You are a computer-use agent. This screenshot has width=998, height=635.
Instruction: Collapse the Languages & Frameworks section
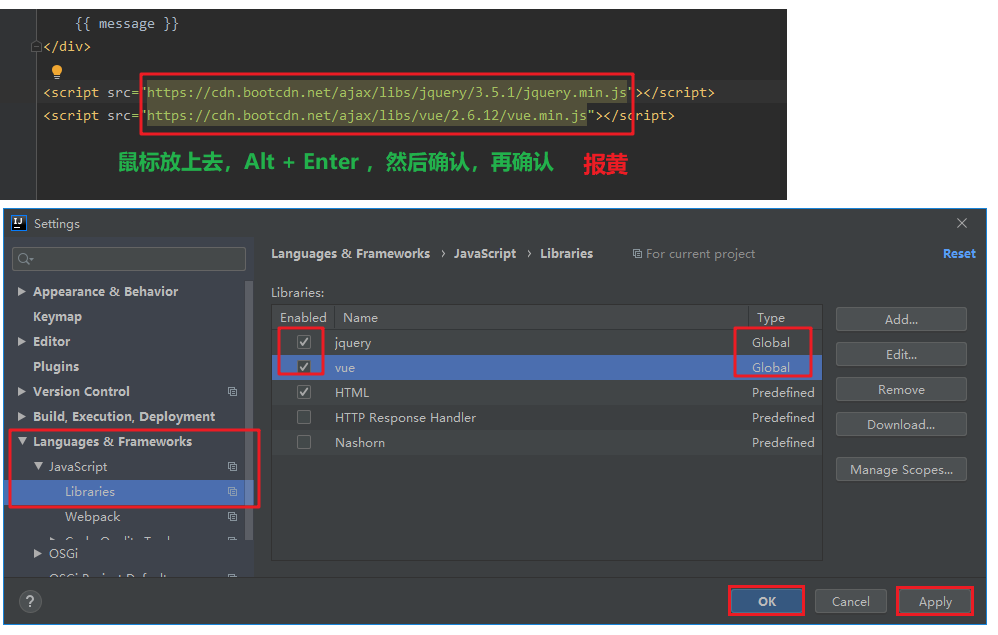point(22,441)
